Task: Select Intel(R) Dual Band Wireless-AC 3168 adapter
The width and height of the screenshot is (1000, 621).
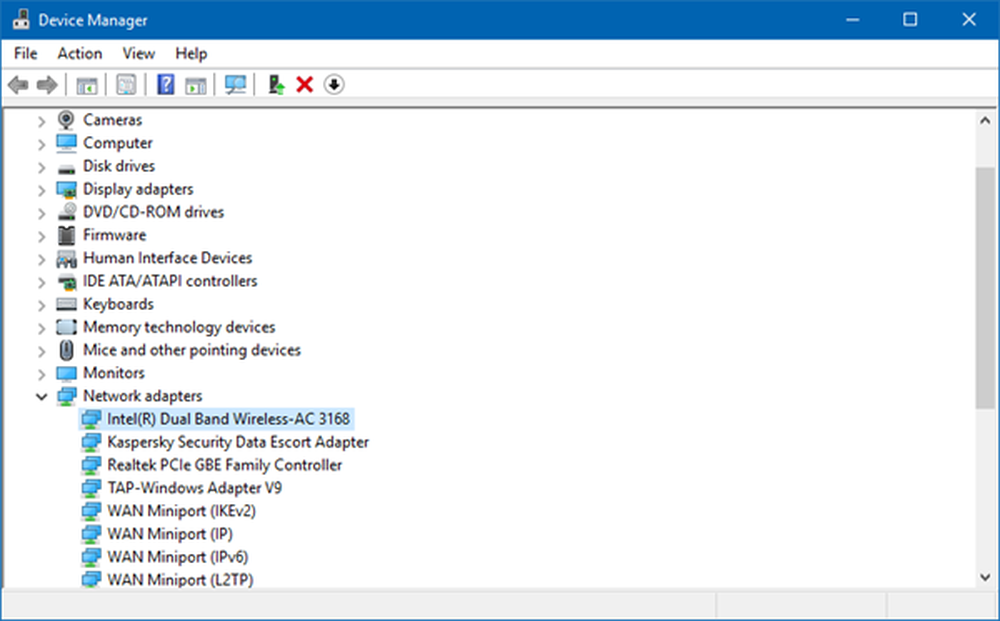Action: 228,419
